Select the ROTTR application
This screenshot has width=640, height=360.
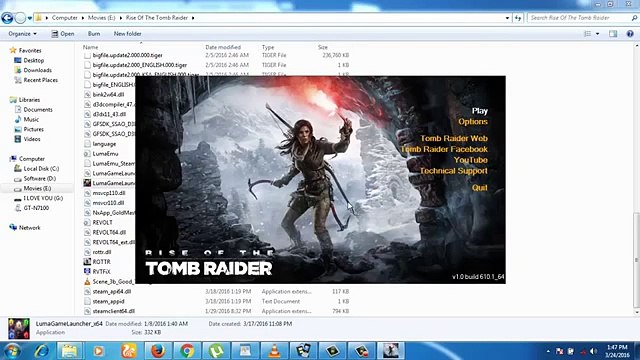point(101,262)
